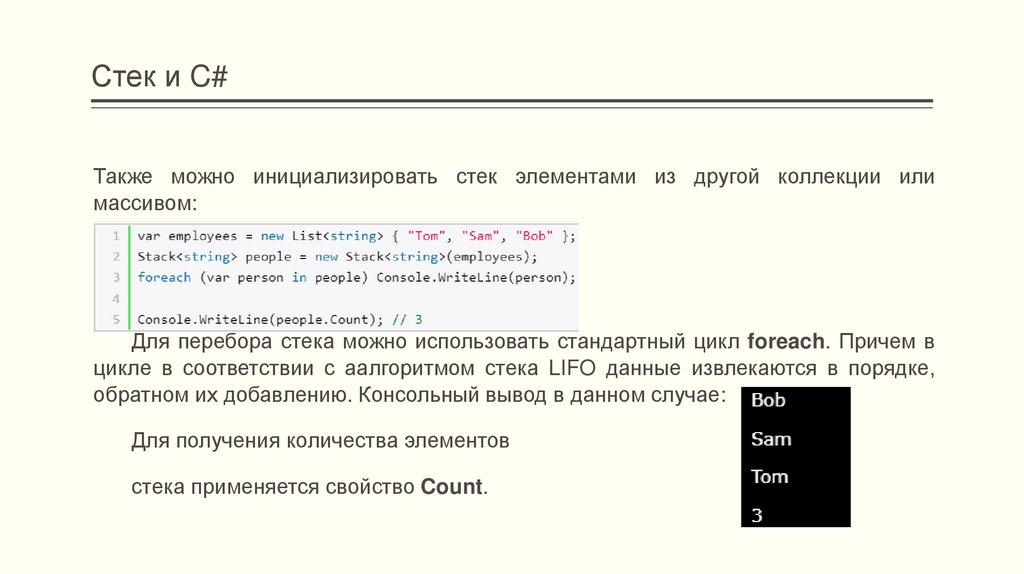Click "Bob" in the black console output

768,400
